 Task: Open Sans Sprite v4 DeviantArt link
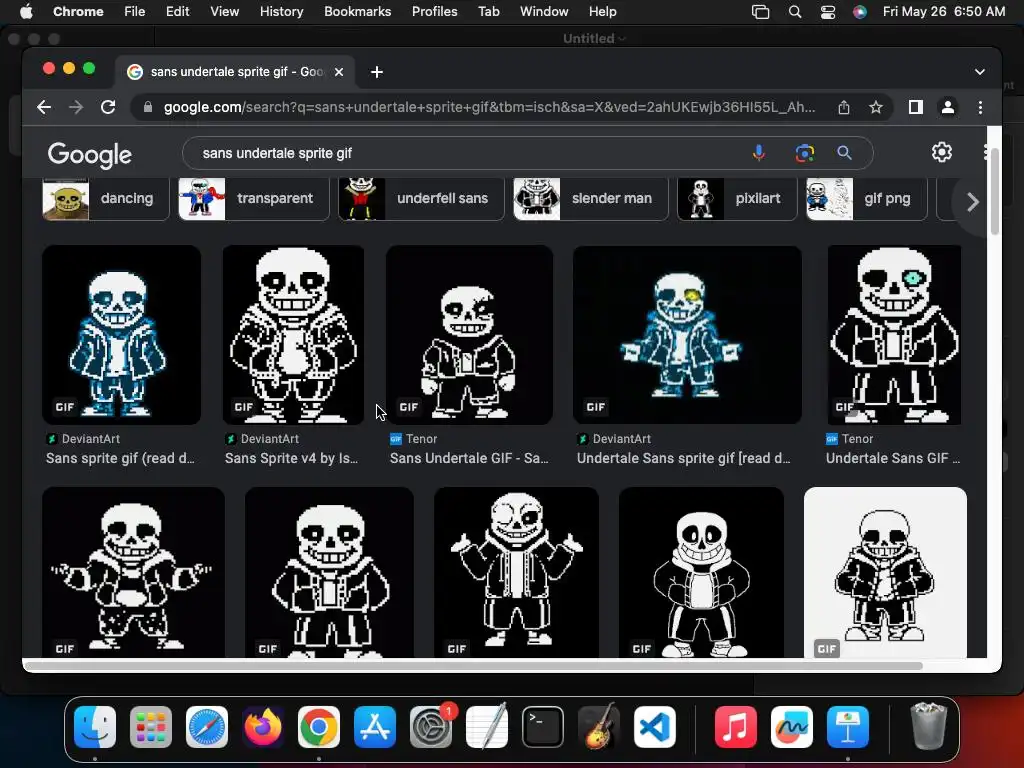click(x=291, y=458)
